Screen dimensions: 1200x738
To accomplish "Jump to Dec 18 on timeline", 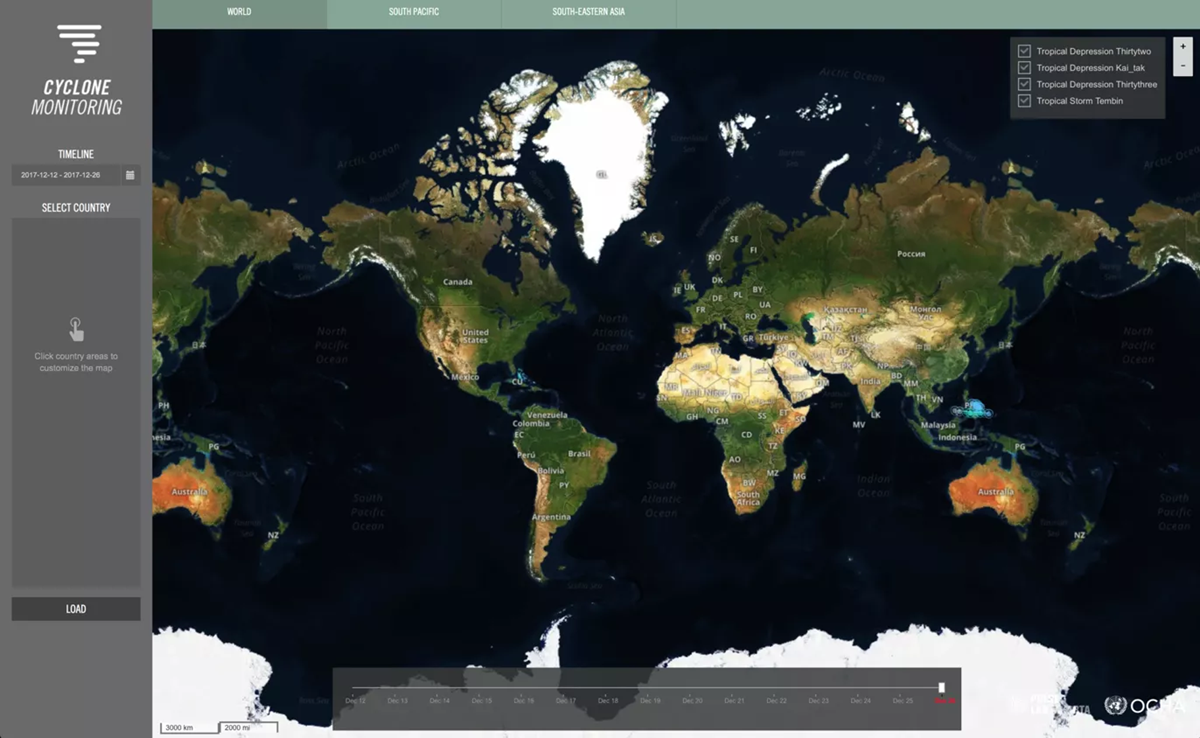I will (608, 701).
